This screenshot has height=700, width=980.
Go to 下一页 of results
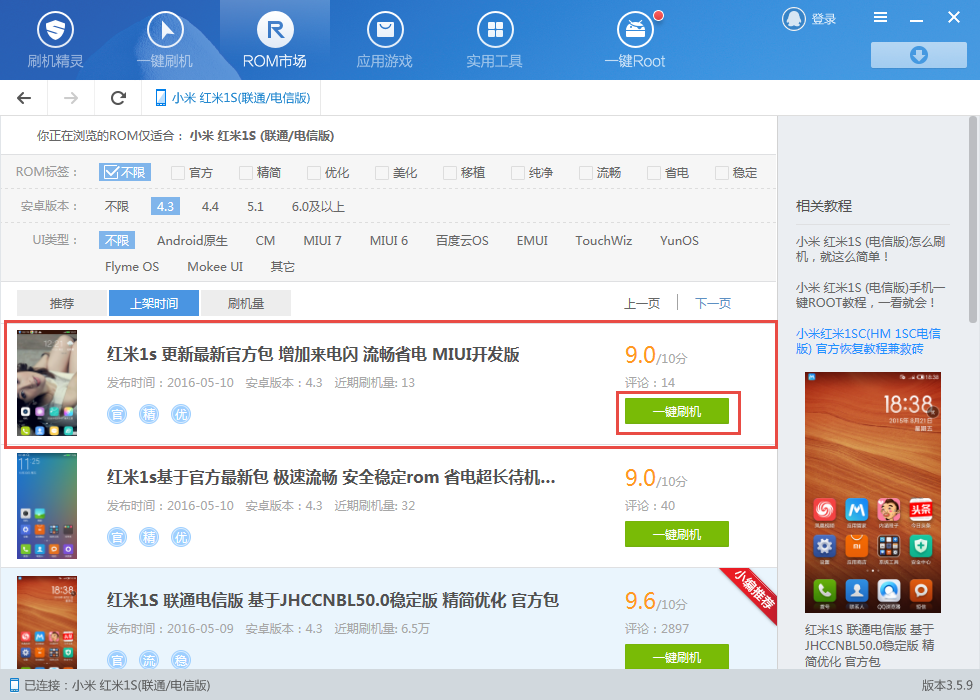713,304
